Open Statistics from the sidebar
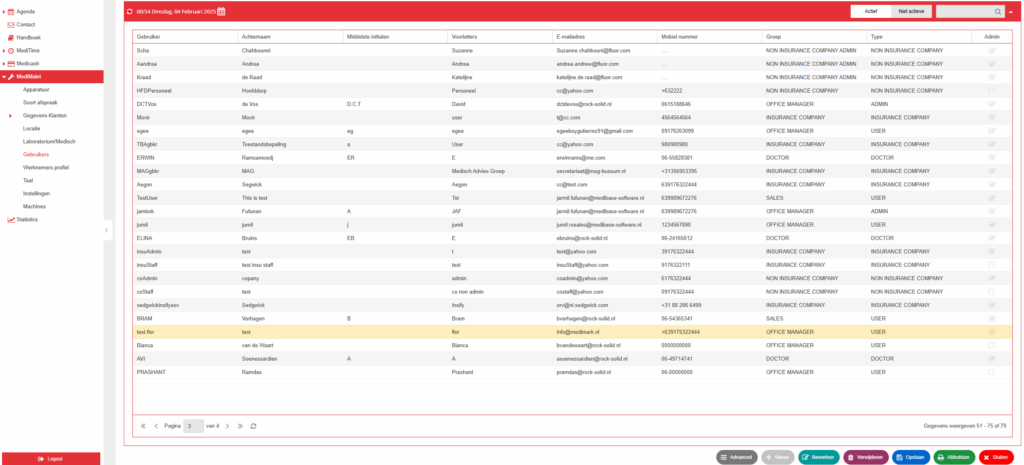1024x465 pixels. point(27,219)
